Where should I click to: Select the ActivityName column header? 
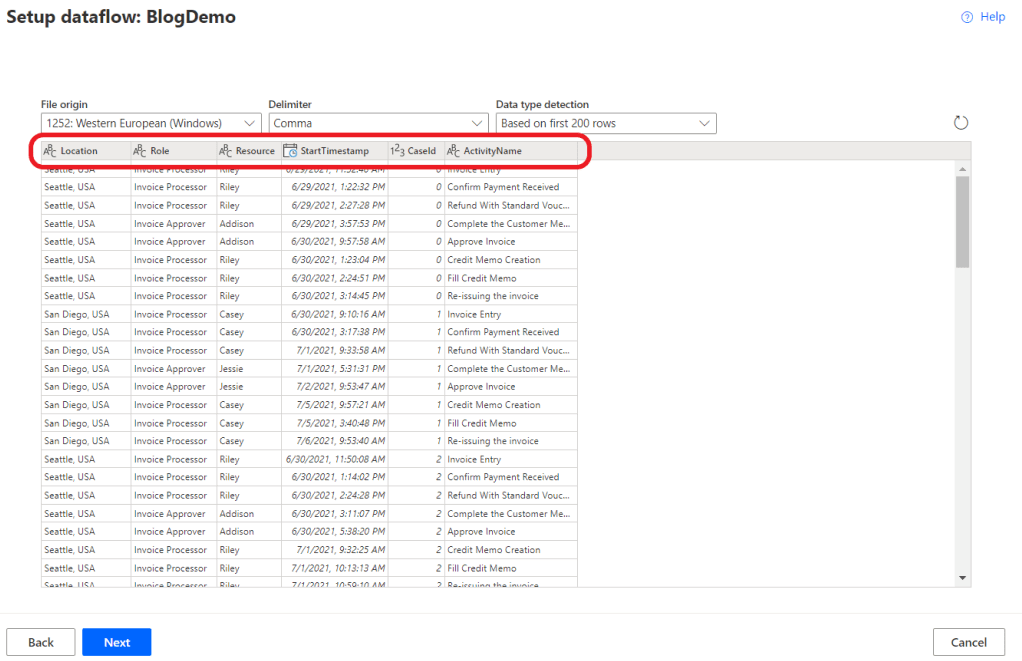coord(492,151)
